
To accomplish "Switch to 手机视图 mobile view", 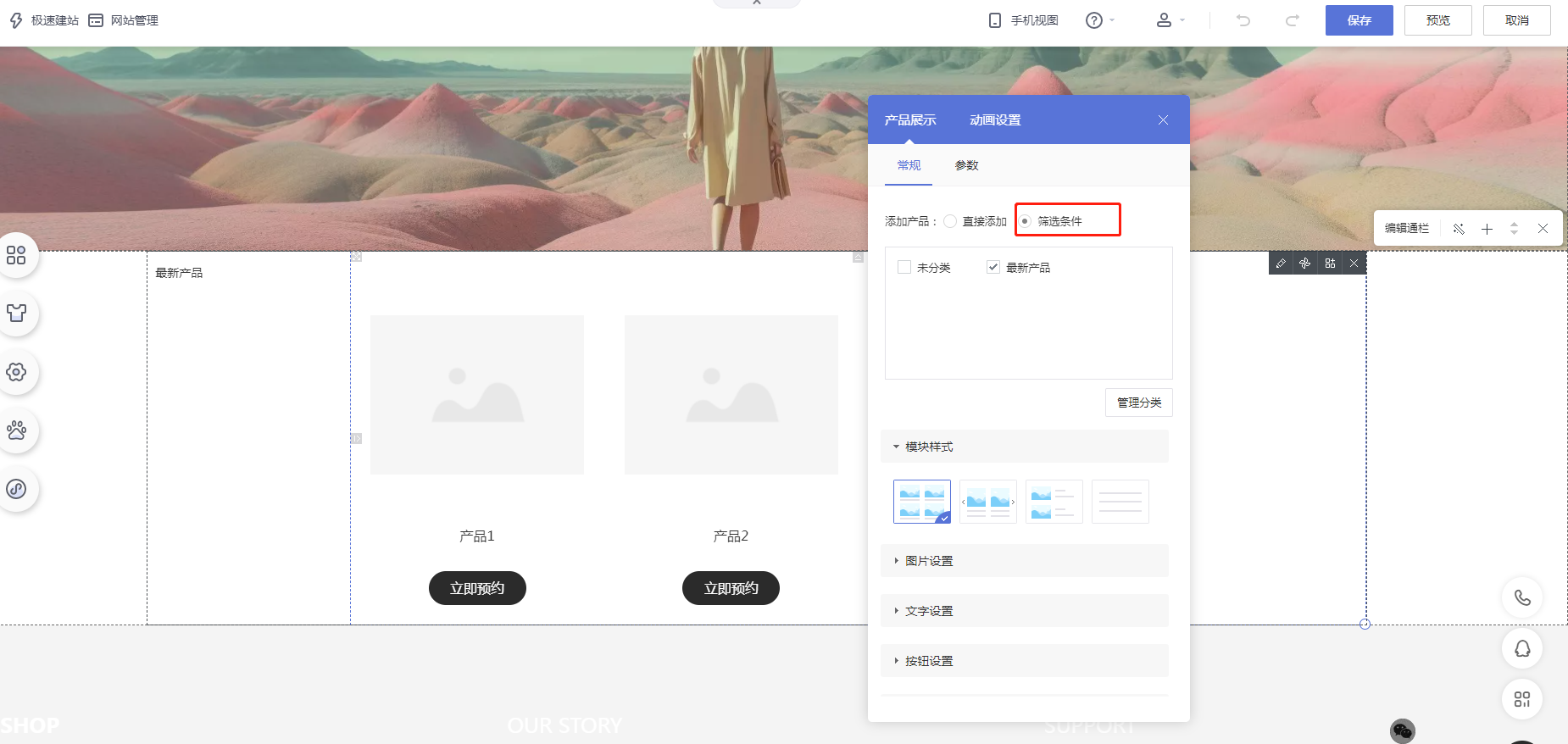I will 1024,20.
